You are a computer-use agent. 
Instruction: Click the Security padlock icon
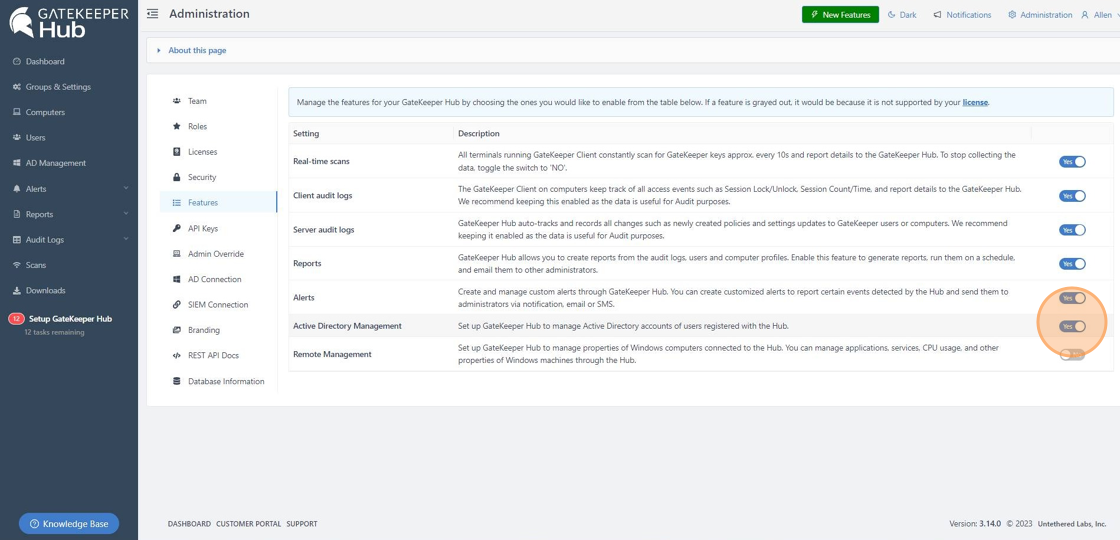pos(176,177)
